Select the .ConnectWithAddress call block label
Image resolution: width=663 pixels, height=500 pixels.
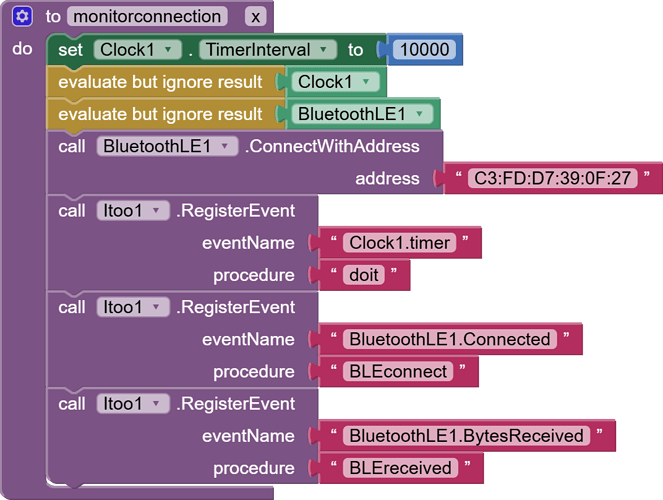point(332,146)
